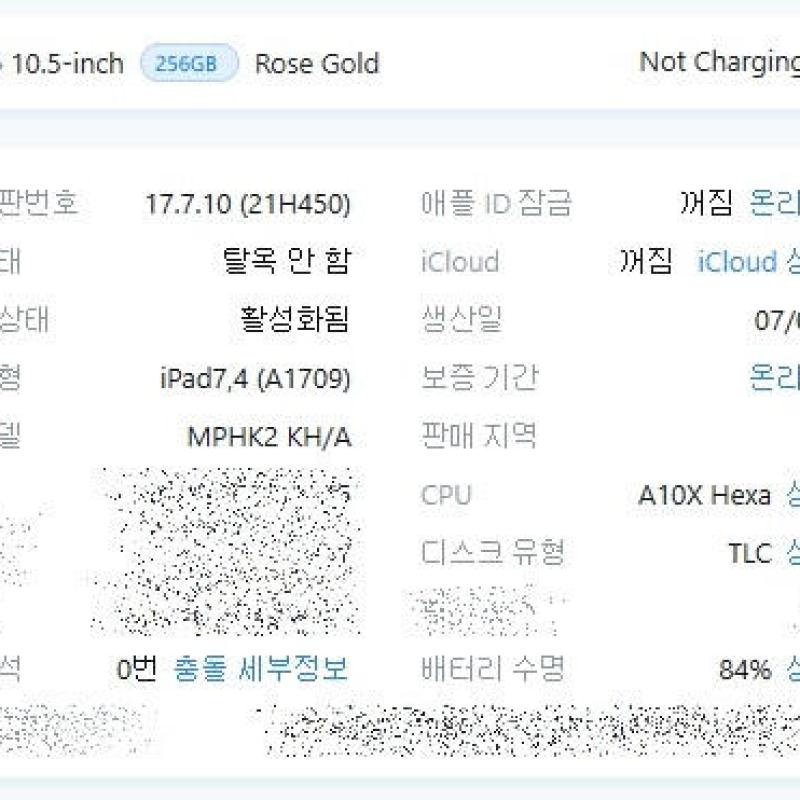Select the iCloud row label
Viewport: 800px width, 800px height.
pos(460,262)
